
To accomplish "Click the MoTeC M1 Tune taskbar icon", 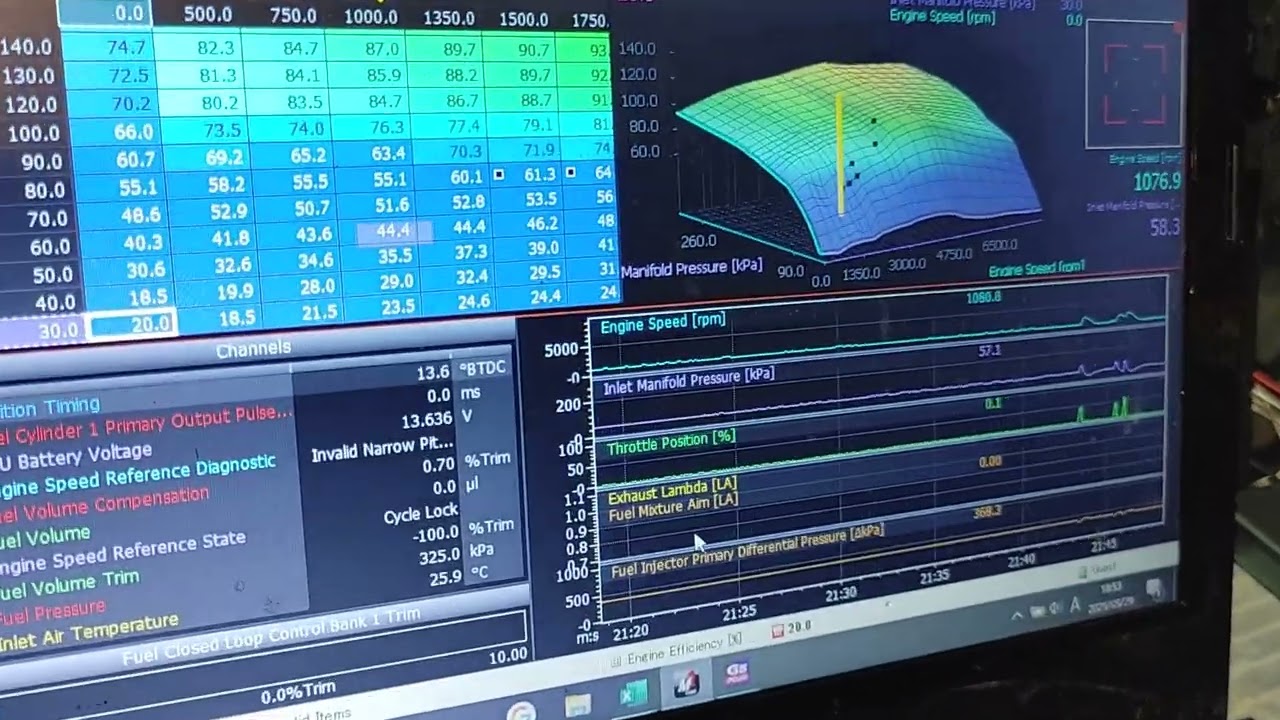I will (686, 683).
